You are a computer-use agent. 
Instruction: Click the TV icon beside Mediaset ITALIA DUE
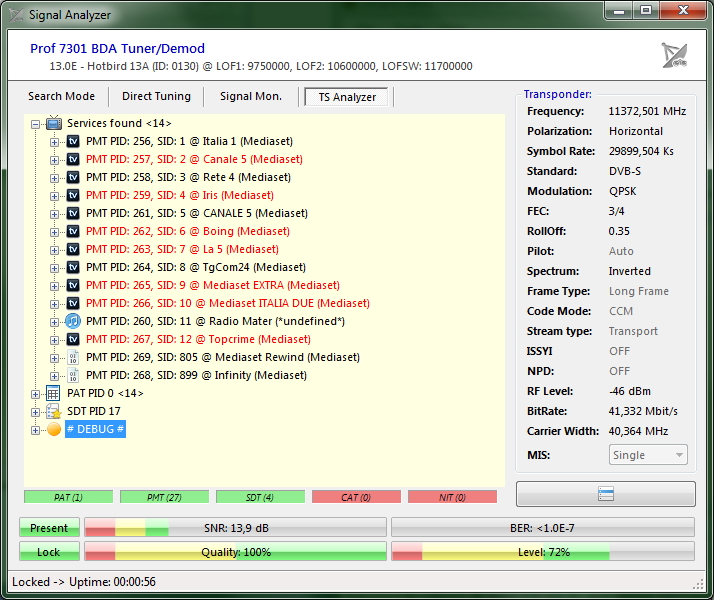(73, 303)
